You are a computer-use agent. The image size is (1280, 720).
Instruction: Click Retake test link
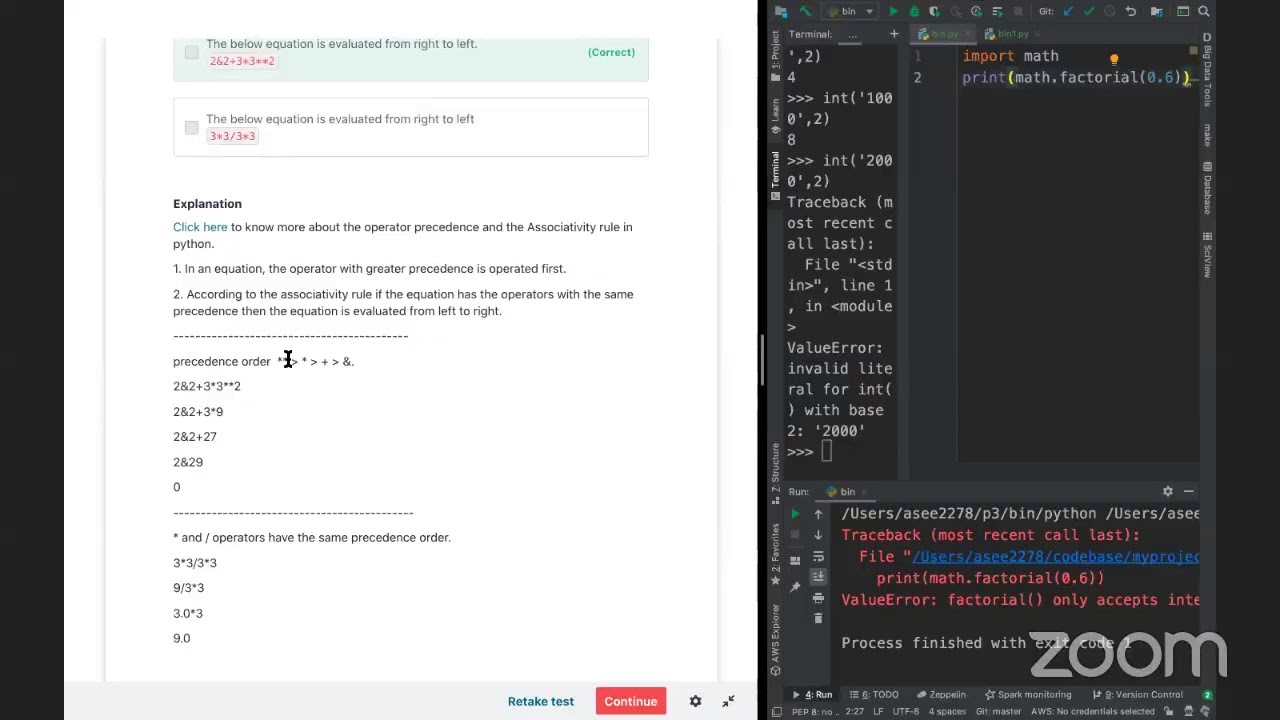tap(541, 701)
